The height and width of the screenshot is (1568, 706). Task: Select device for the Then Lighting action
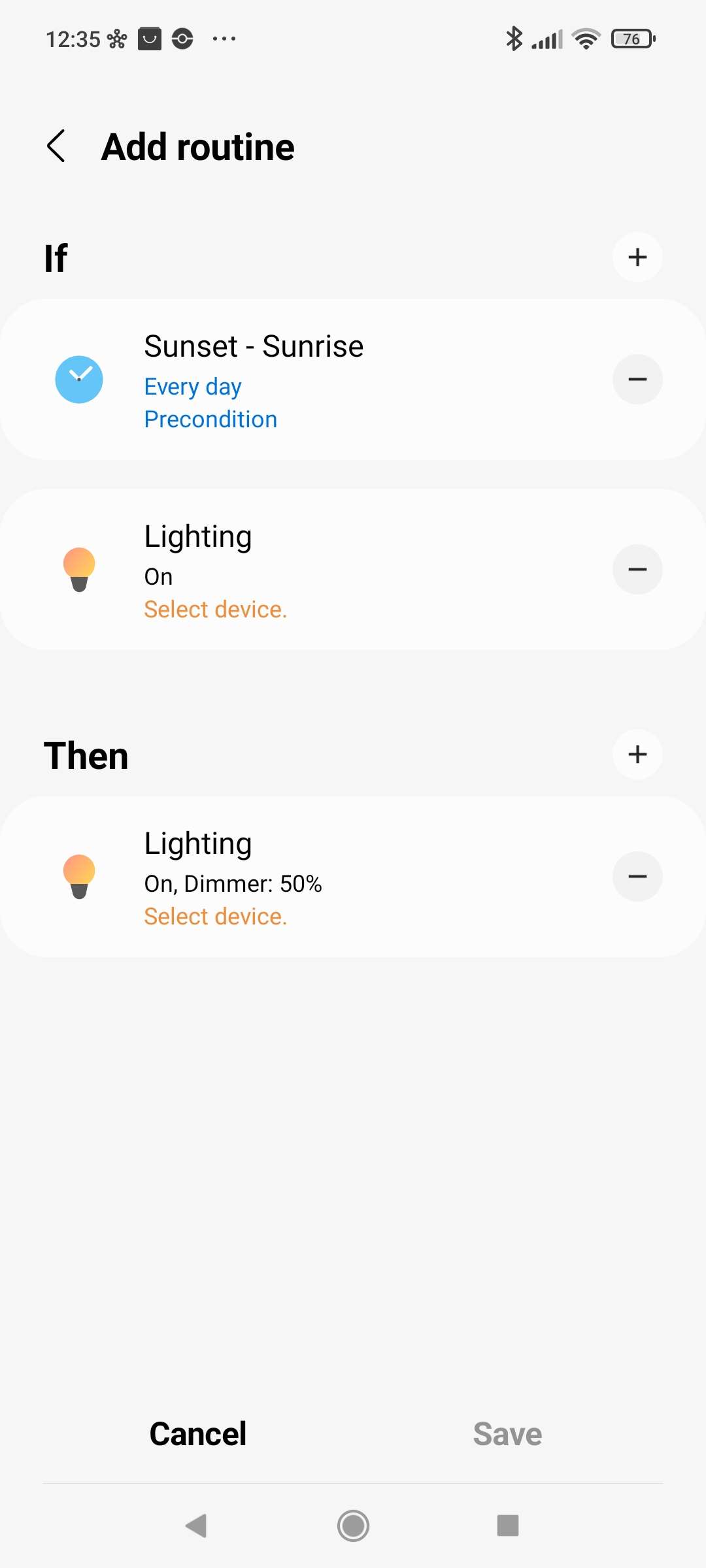(x=216, y=917)
